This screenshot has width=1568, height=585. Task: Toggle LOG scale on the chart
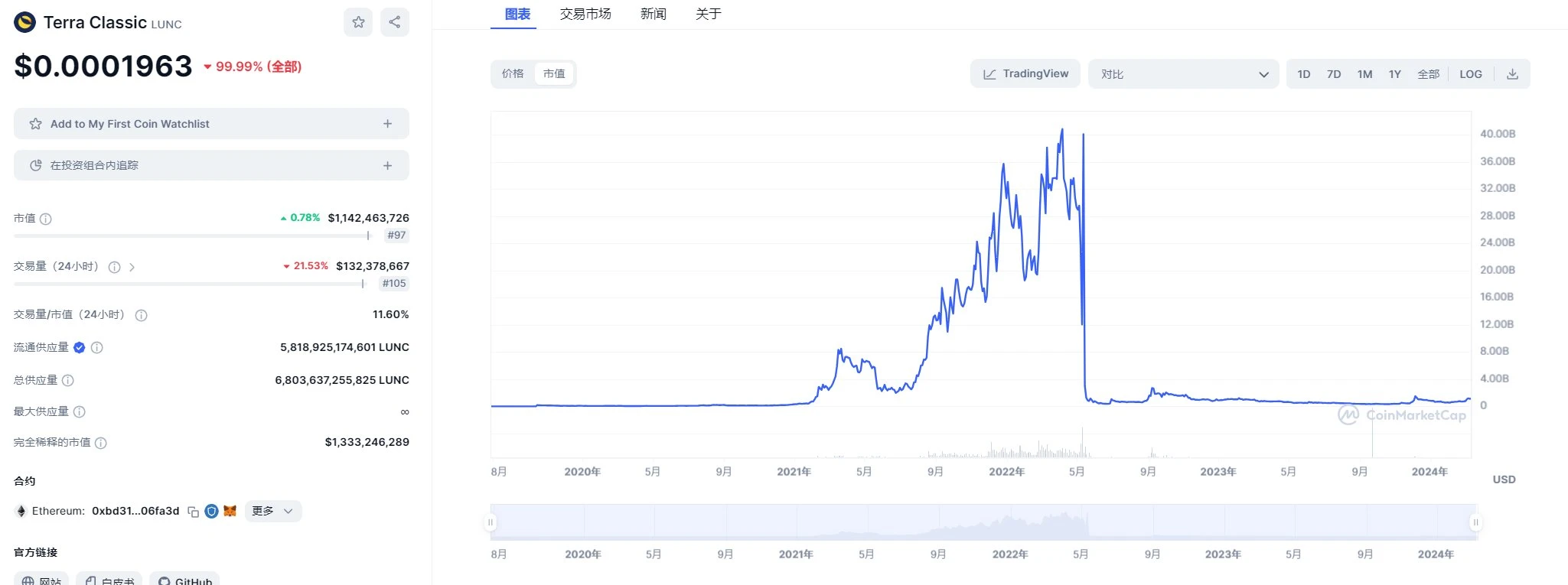1470,74
